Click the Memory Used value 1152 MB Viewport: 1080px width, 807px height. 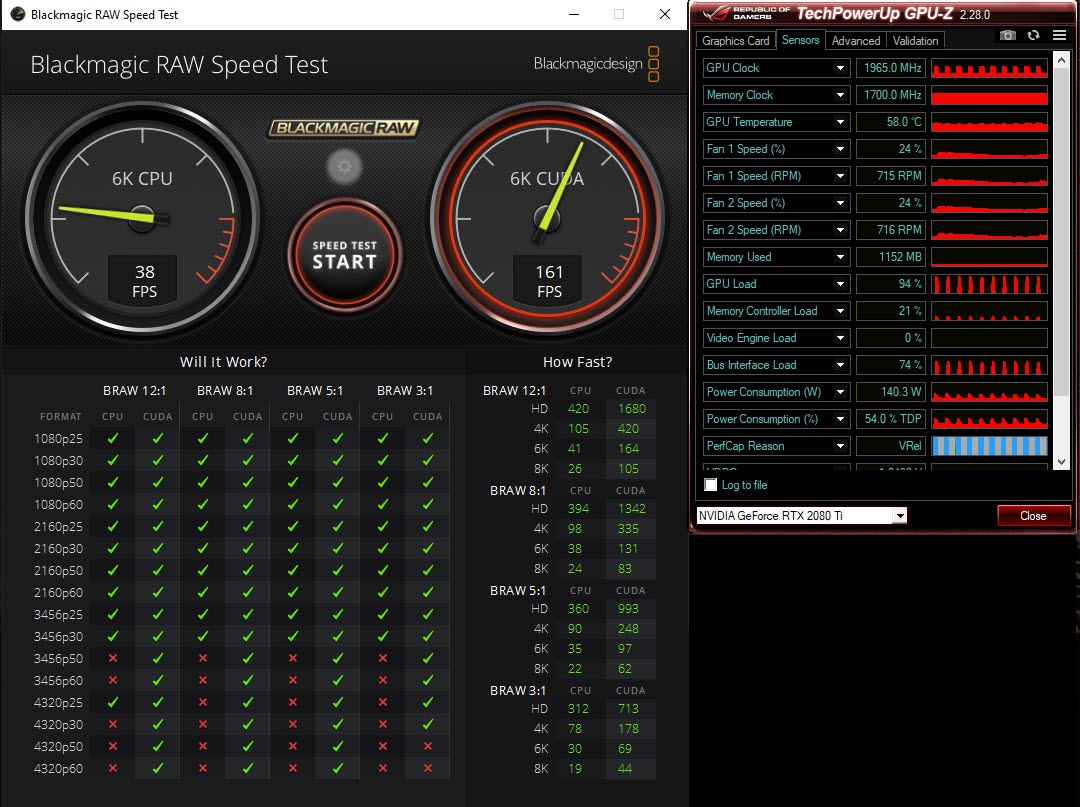click(891, 257)
